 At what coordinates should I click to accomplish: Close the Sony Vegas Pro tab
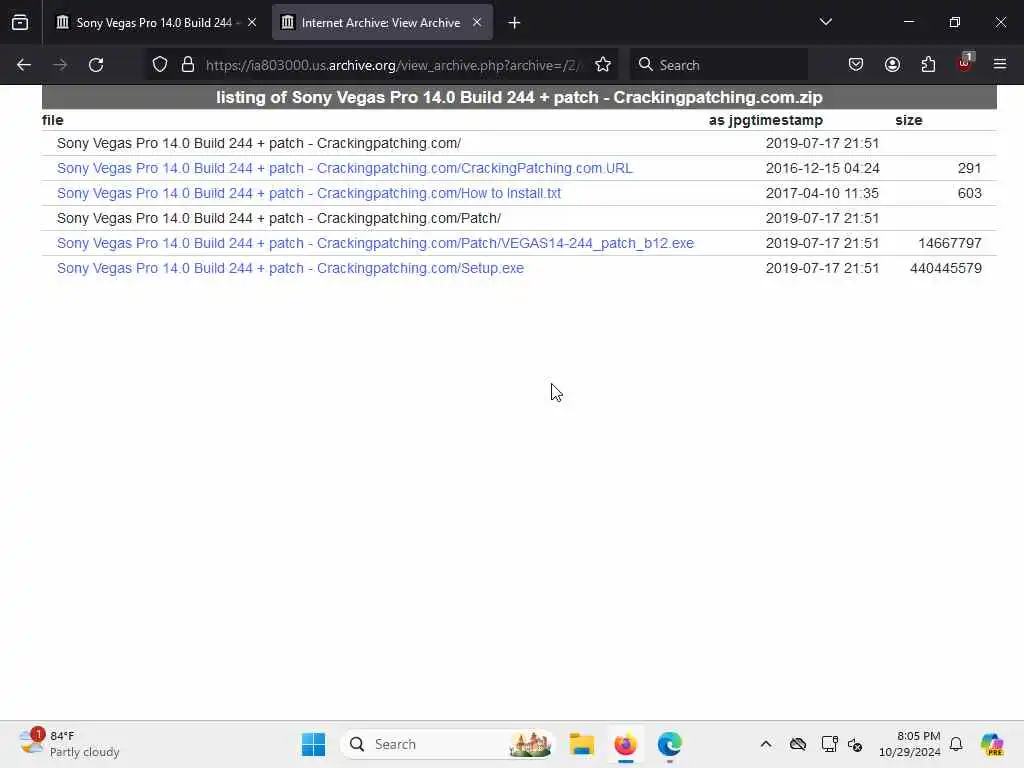[x=252, y=23]
